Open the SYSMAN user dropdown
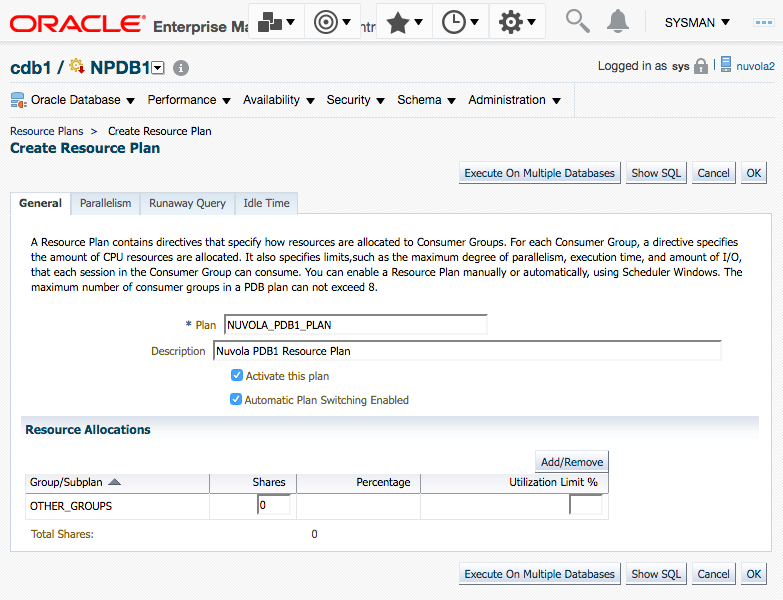 point(697,22)
